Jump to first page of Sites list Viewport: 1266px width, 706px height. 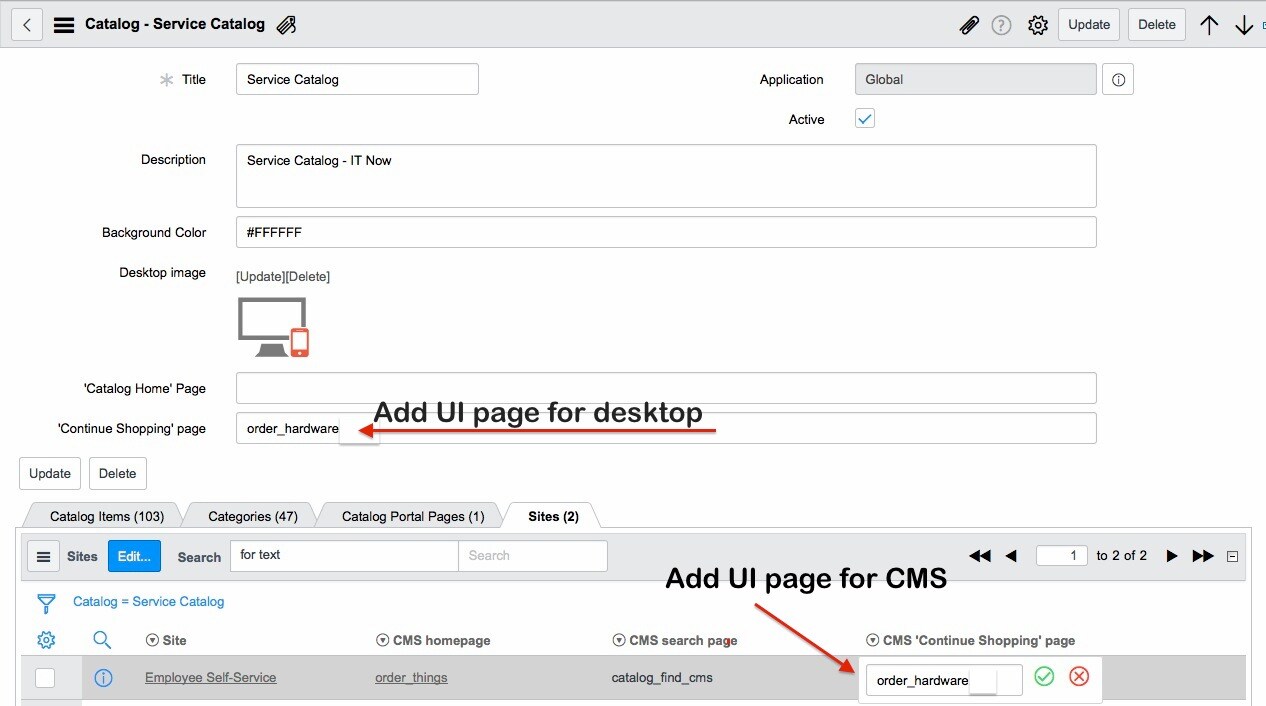[980, 556]
